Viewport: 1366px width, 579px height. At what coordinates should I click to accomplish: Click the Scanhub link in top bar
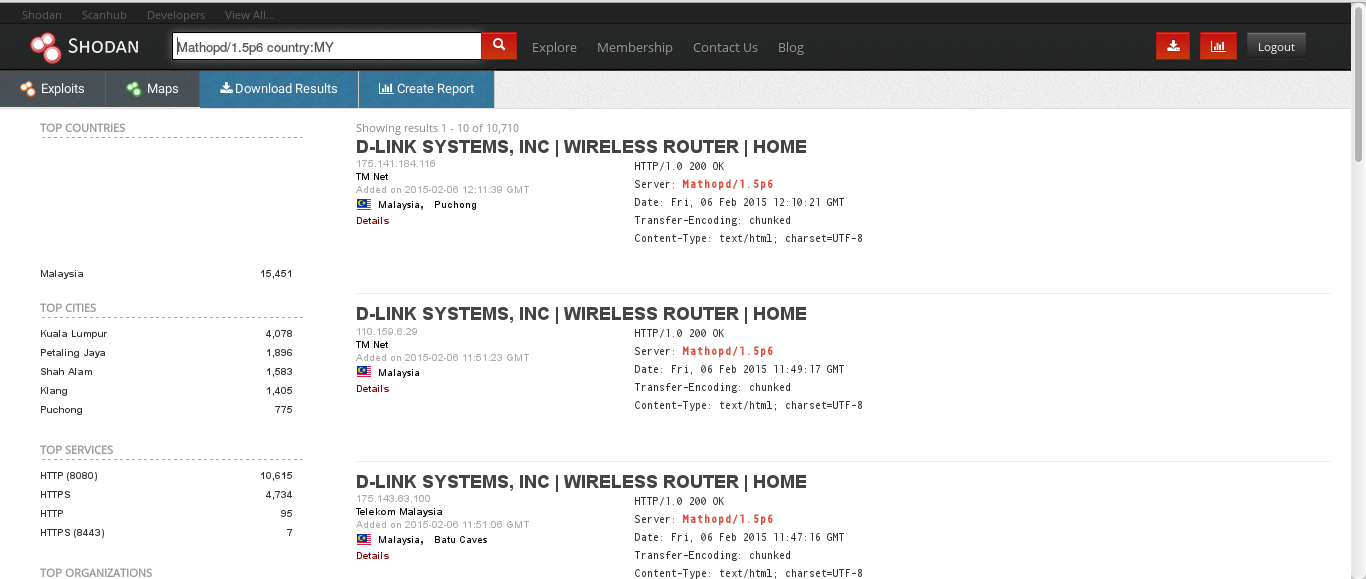(104, 15)
